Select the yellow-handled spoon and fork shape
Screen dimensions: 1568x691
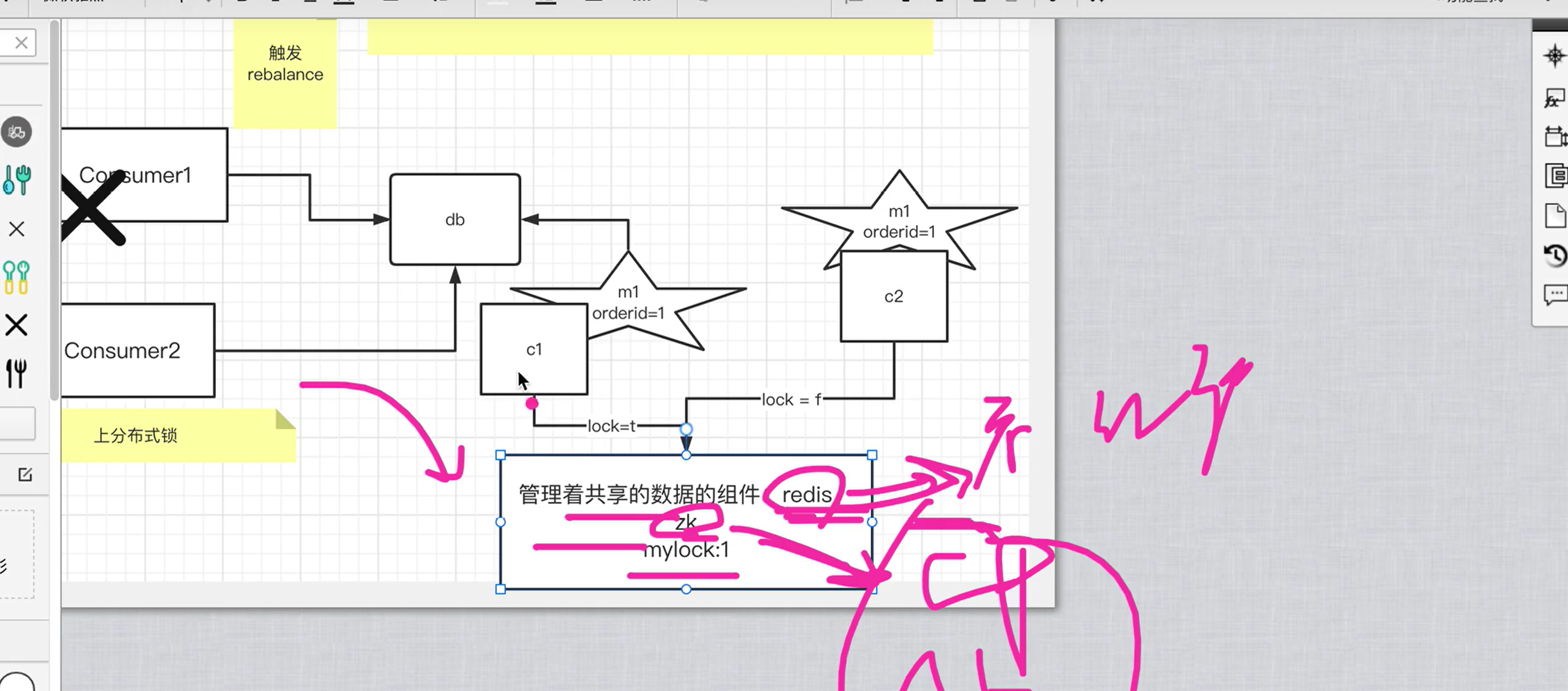[16, 277]
